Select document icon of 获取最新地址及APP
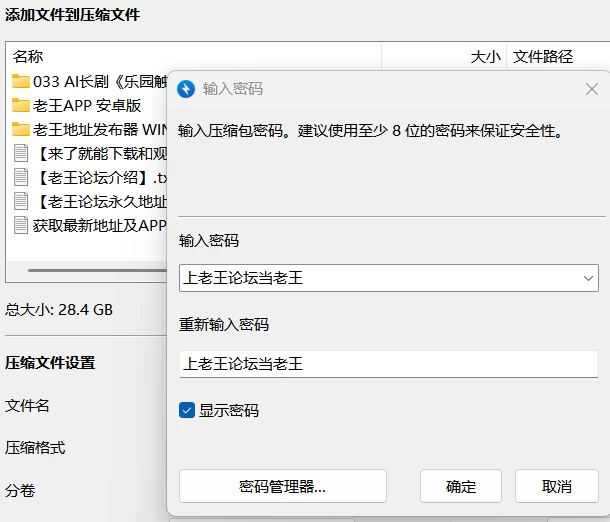 [x=21, y=225]
